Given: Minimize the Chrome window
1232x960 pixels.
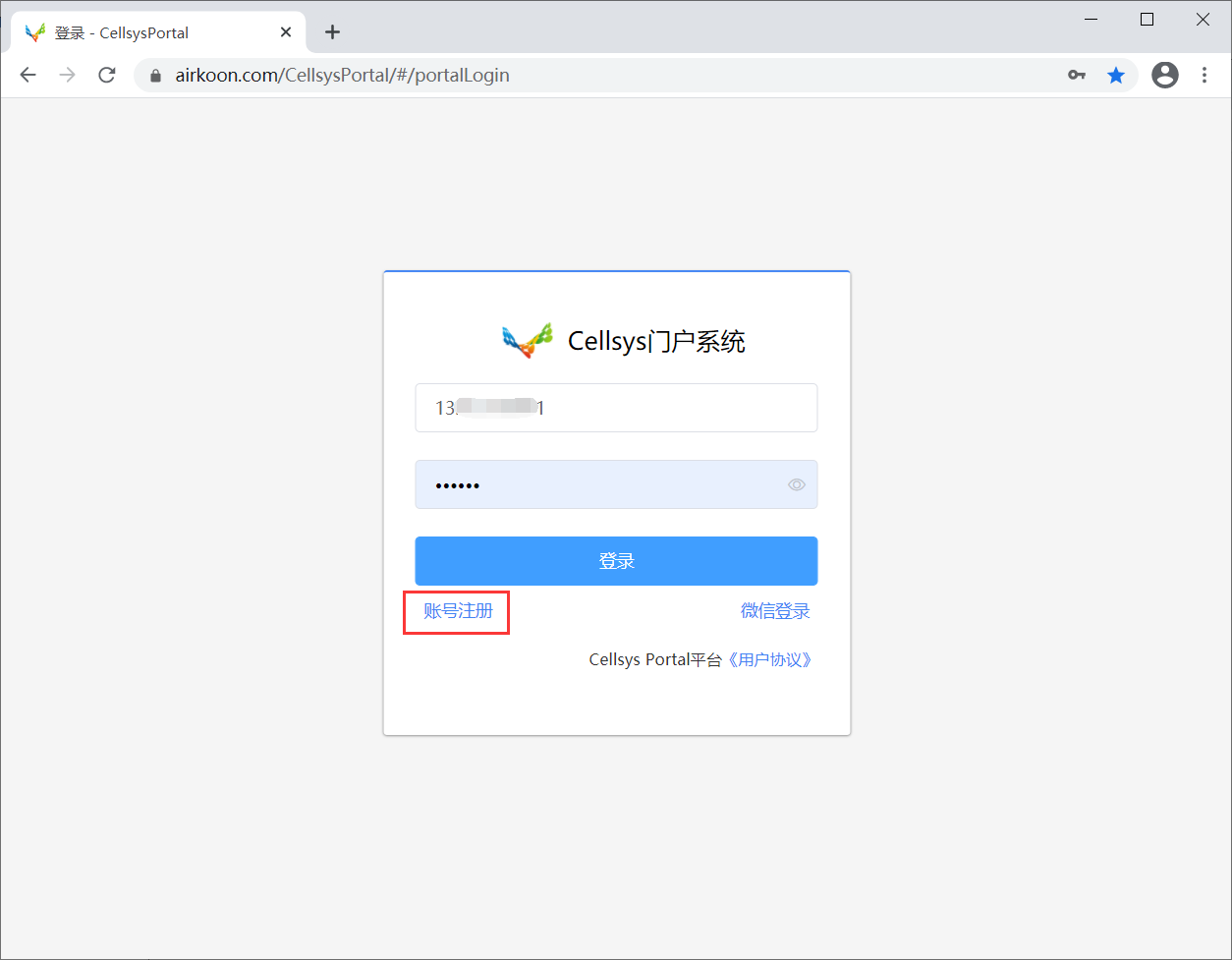Looking at the screenshot, I should (x=1091, y=20).
